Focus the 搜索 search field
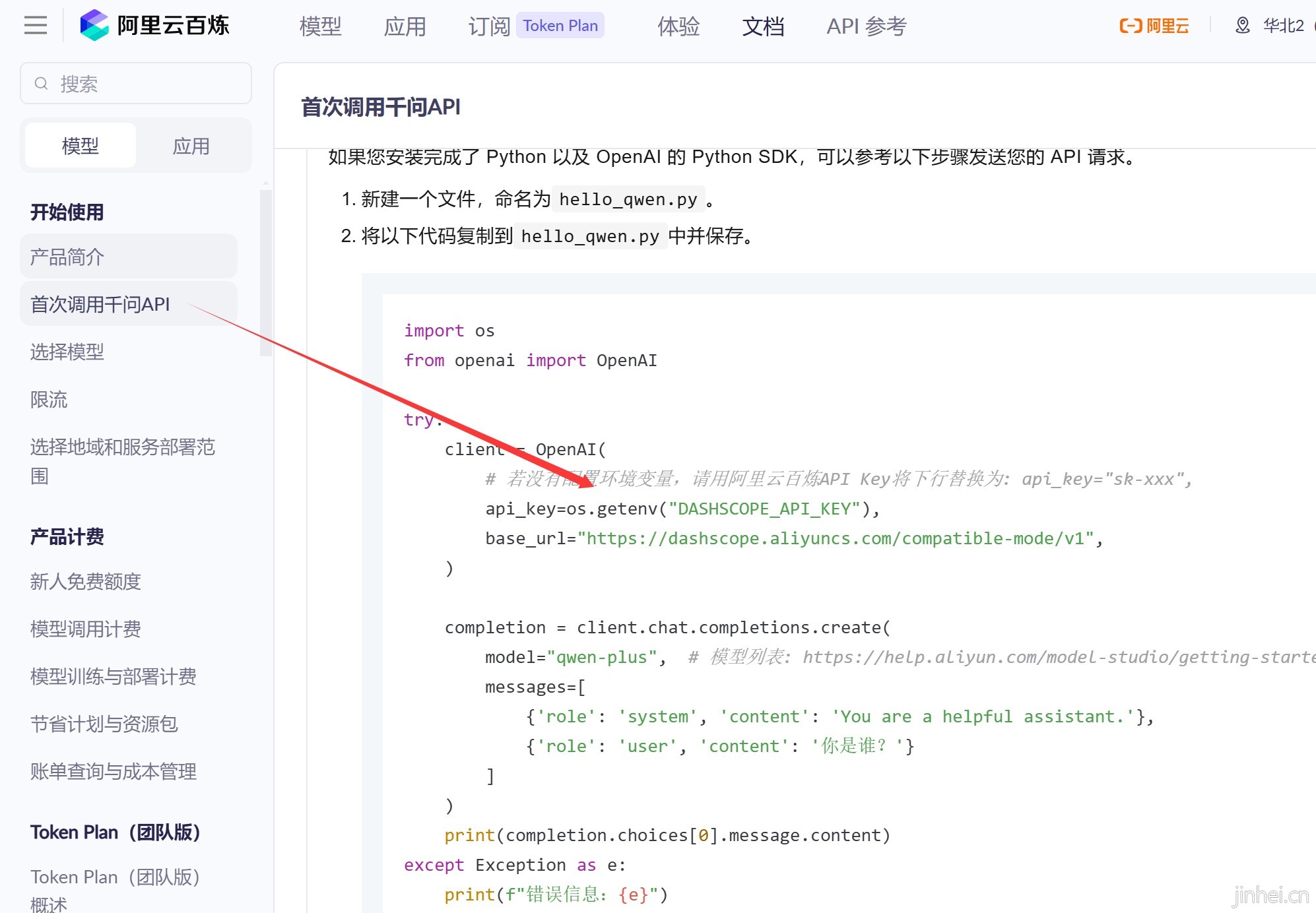This screenshot has width=1316, height=913. [136, 84]
